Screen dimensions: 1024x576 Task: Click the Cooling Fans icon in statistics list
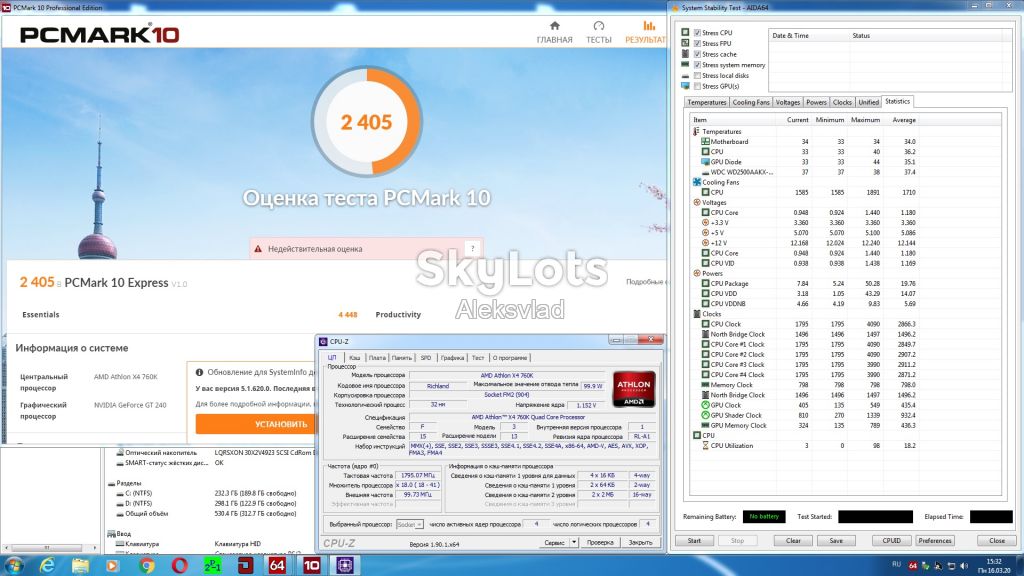pos(697,182)
